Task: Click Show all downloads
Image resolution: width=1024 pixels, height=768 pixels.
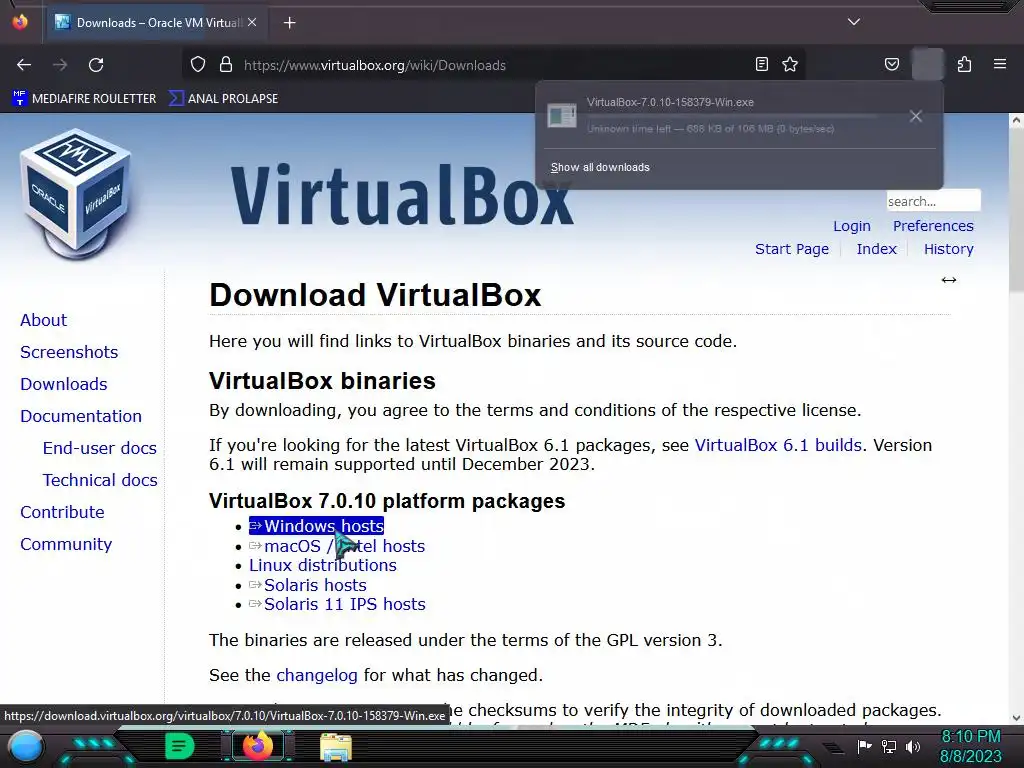Action: 600,167
